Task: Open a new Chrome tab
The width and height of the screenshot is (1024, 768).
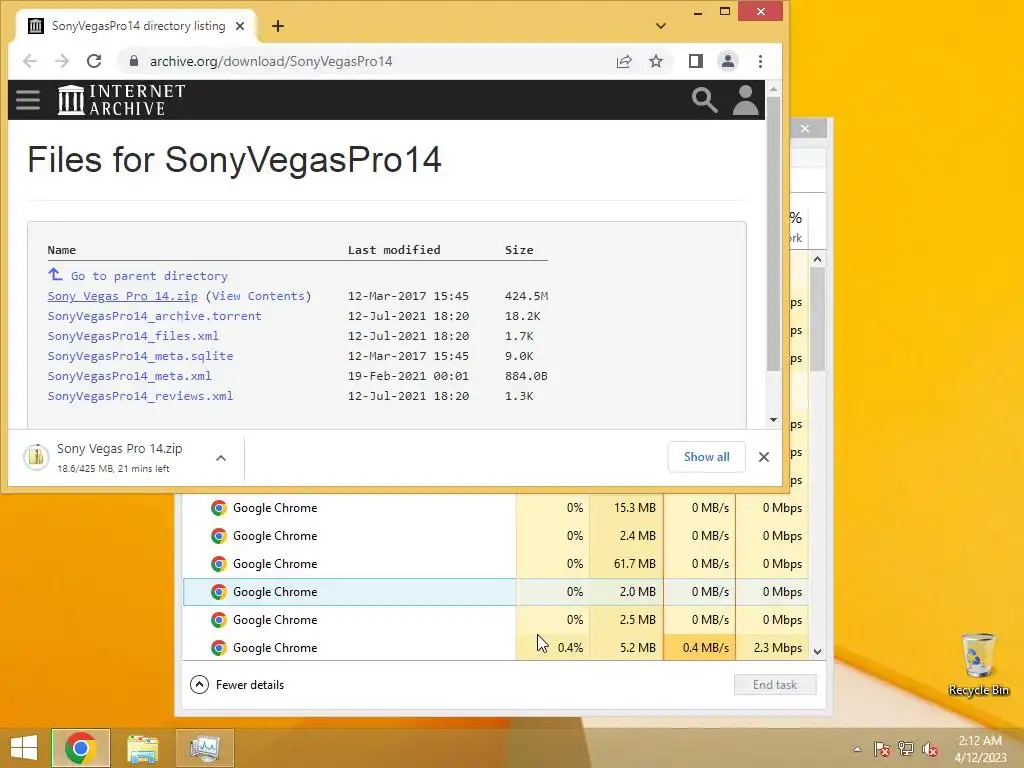Action: 278,26
